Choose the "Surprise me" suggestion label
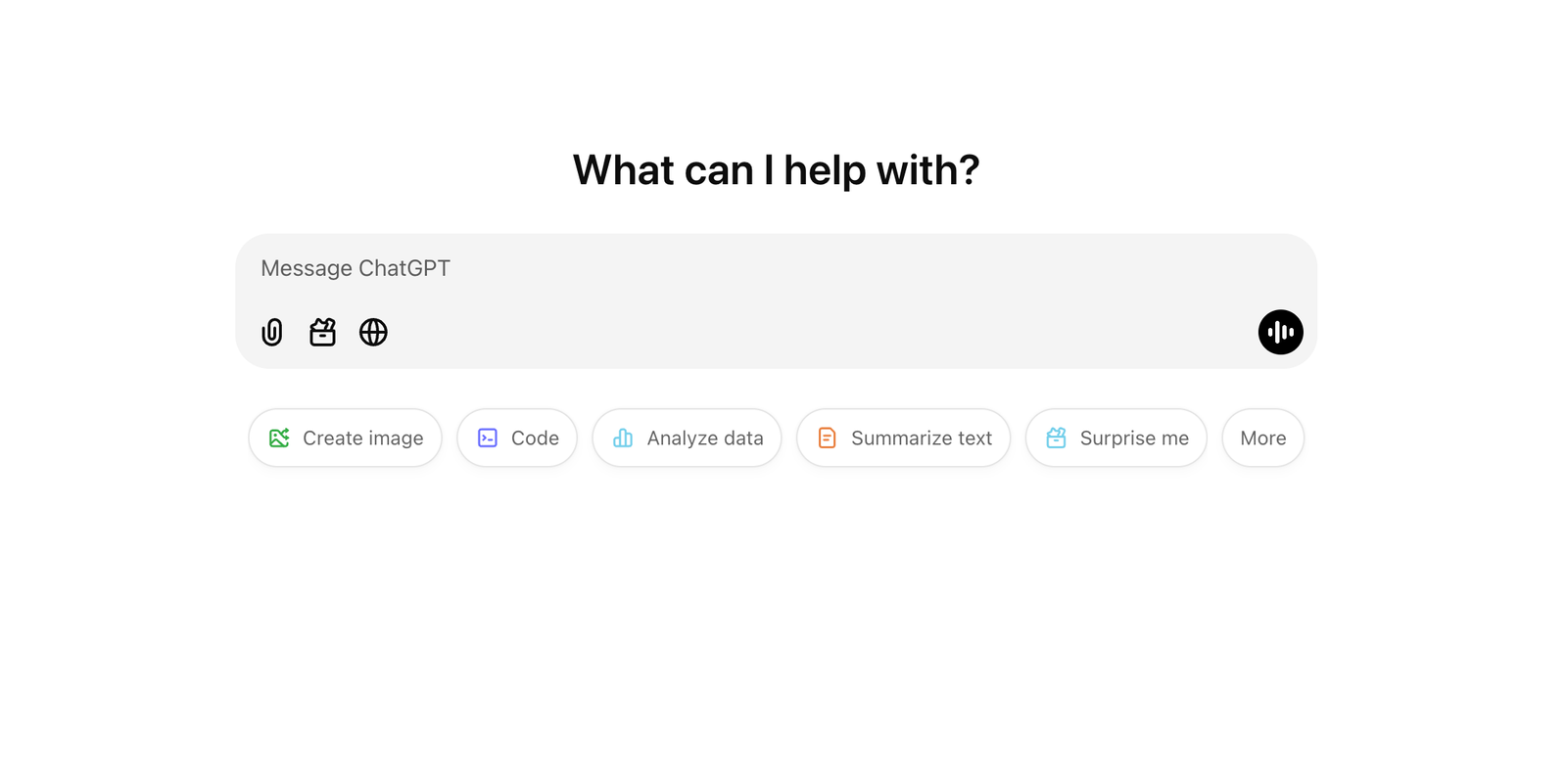The height and width of the screenshot is (784, 1567). pyautogui.click(x=1134, y=438)
